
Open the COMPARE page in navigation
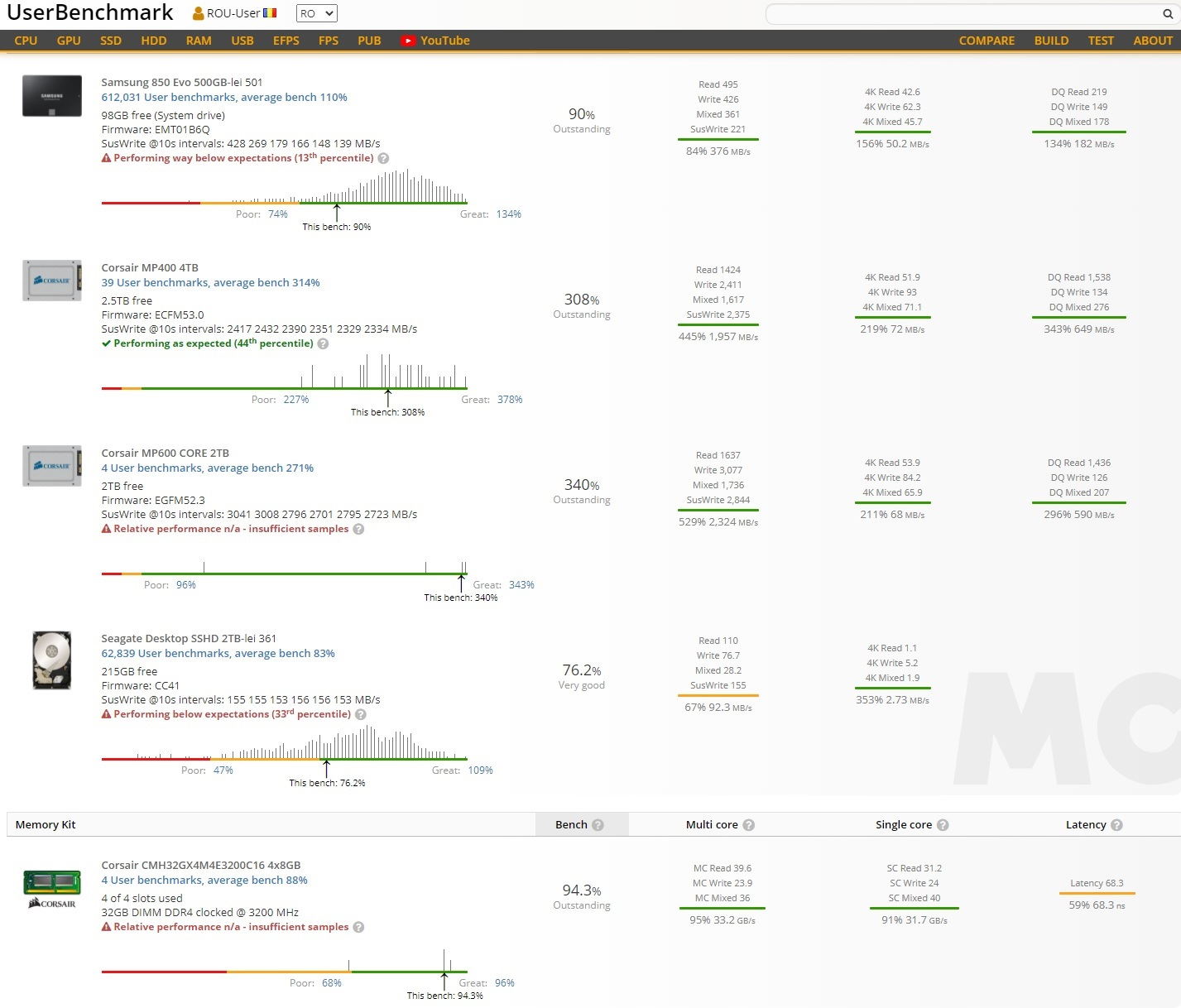click(987, 41)
